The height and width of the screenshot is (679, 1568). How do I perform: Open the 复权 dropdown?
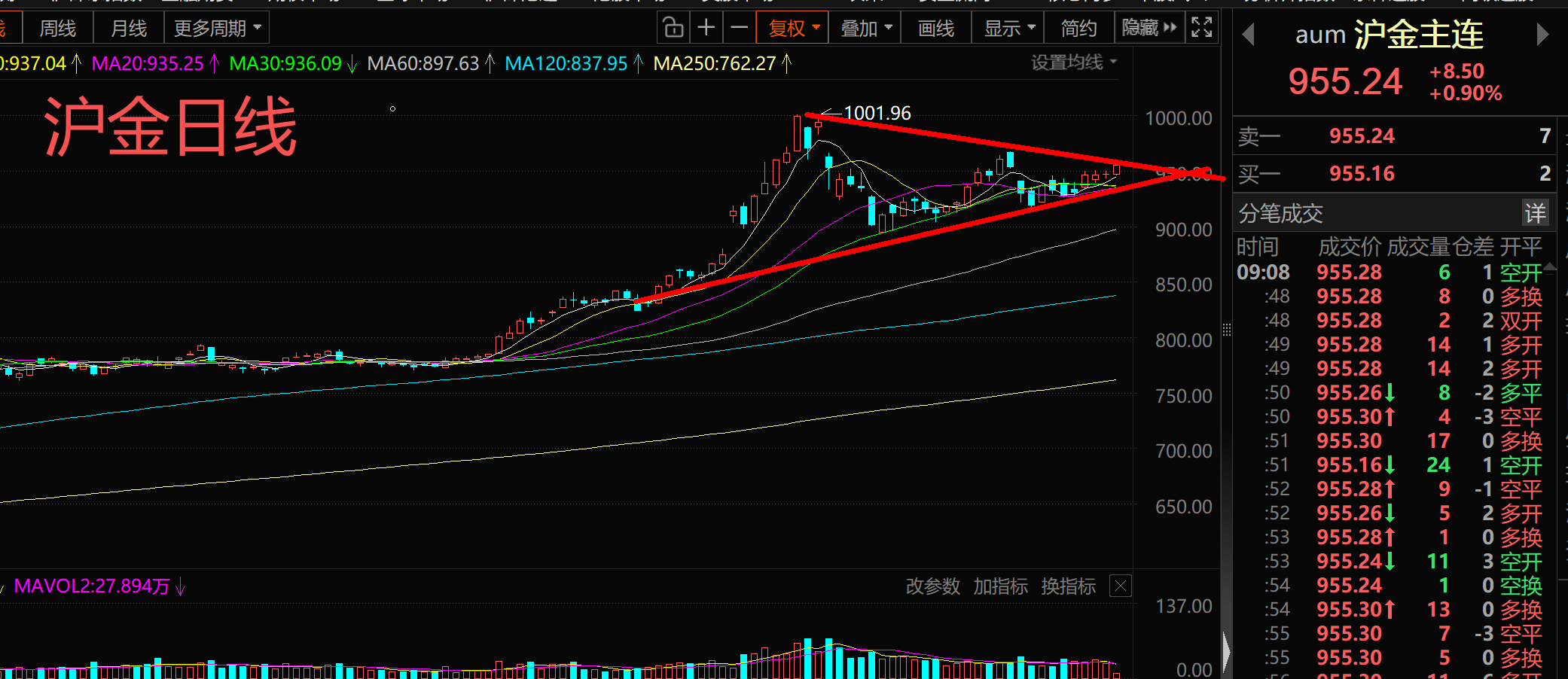tap(793, 29)
